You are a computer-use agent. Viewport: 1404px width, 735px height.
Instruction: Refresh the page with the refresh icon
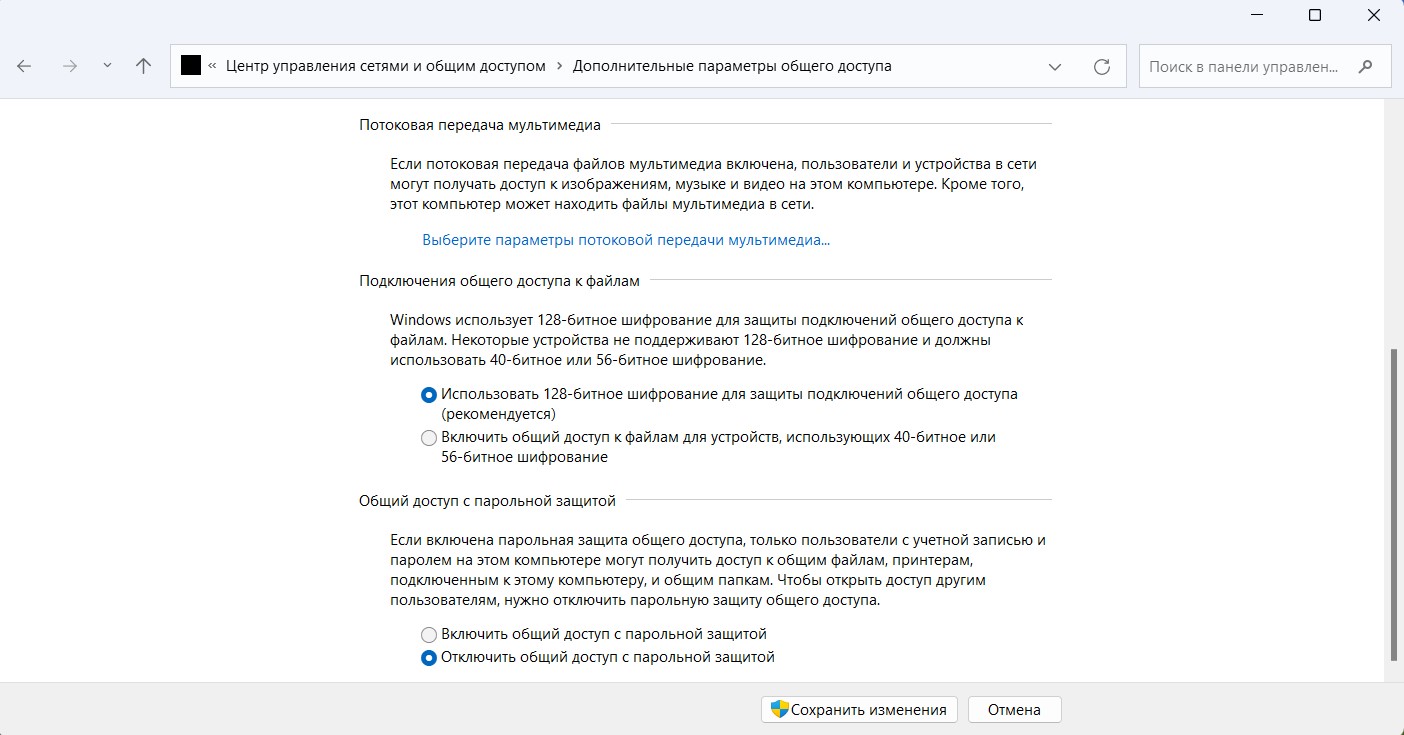1102,67
